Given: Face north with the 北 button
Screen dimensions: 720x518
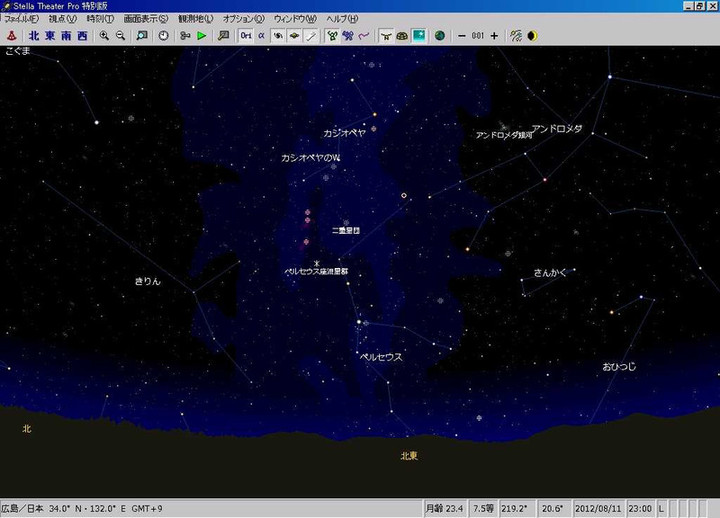Looking at the screenshot, I should [34, 36].
